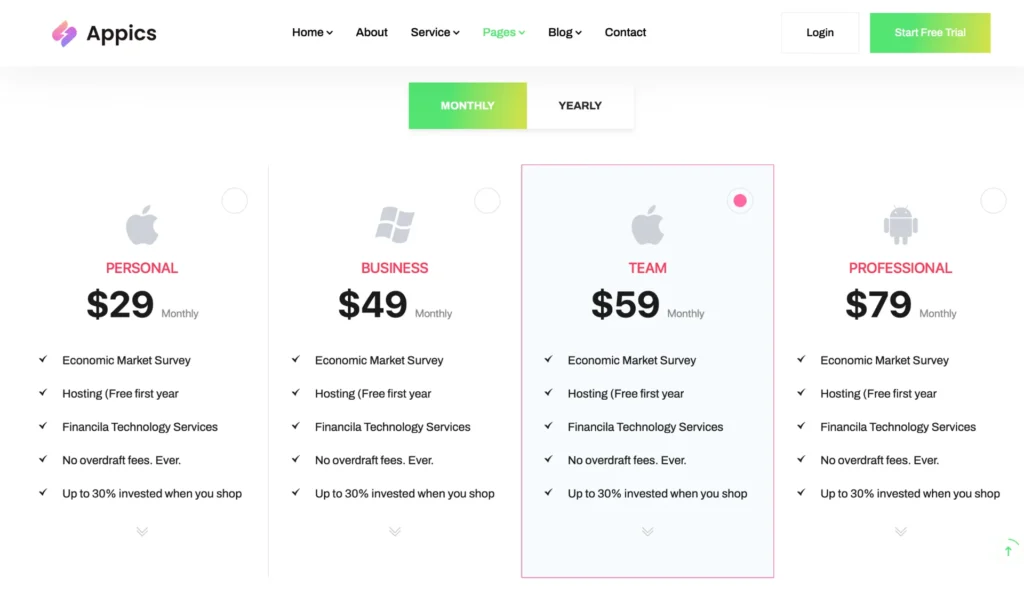This screenshot has width=1024, height=593.
Task: Click the Windows icon in Business plan
Action: coord(395,225)
